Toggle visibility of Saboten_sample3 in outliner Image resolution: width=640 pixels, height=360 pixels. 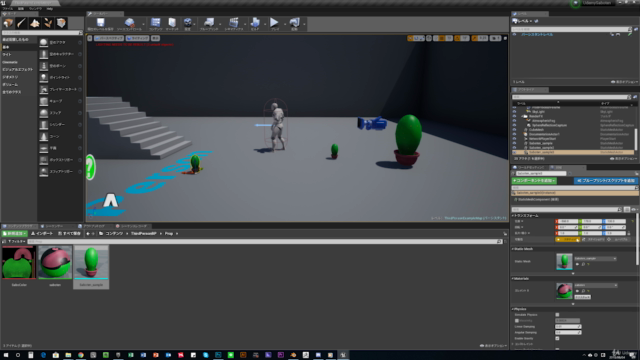(x=514, y=152)
